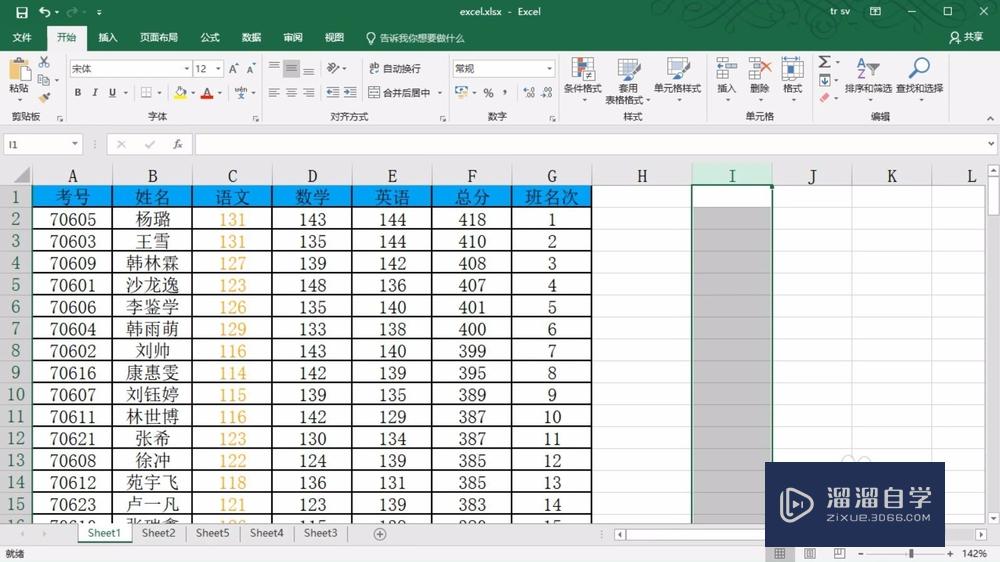The height and width of the screenshot is (562, 1000).
Task: Switch to Sheet2 worksheet tab
Action: (x=158, y=533)
